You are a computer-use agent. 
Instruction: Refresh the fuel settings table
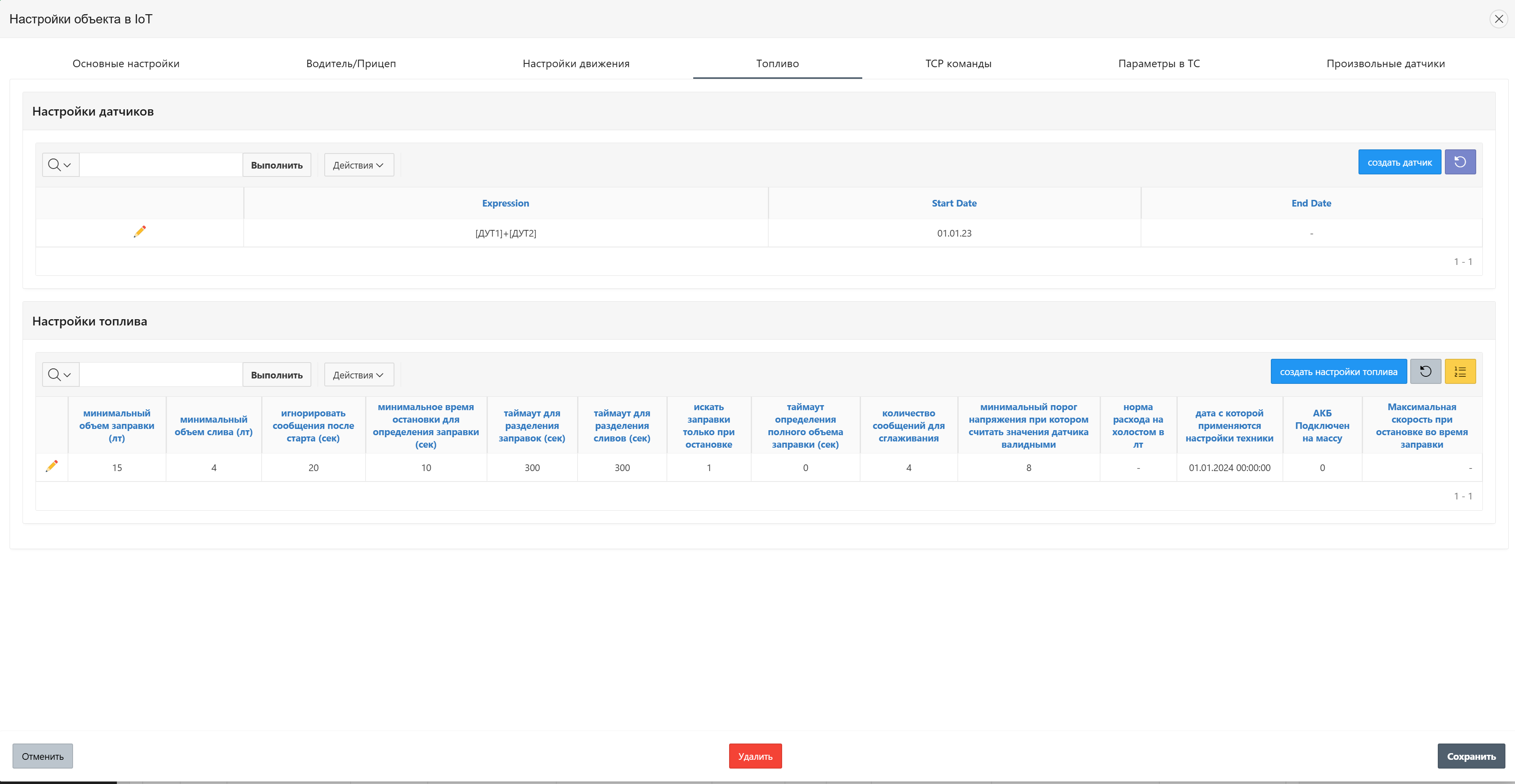(1425, 372)
